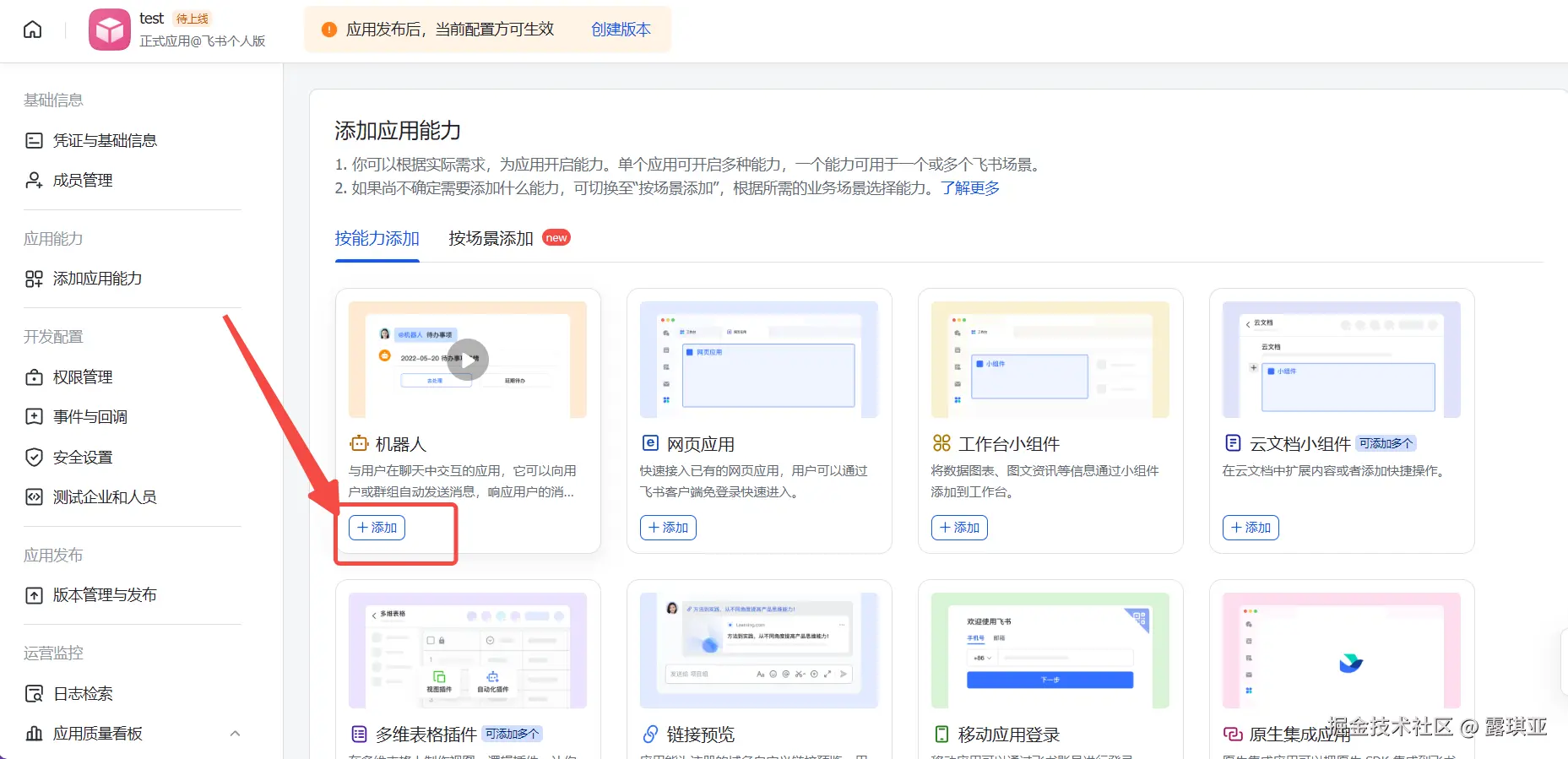The width and height of the screenshot is (1568, 759).
Task: Click the 移动应用登录 phone icon
Action: tap(941, 735)
